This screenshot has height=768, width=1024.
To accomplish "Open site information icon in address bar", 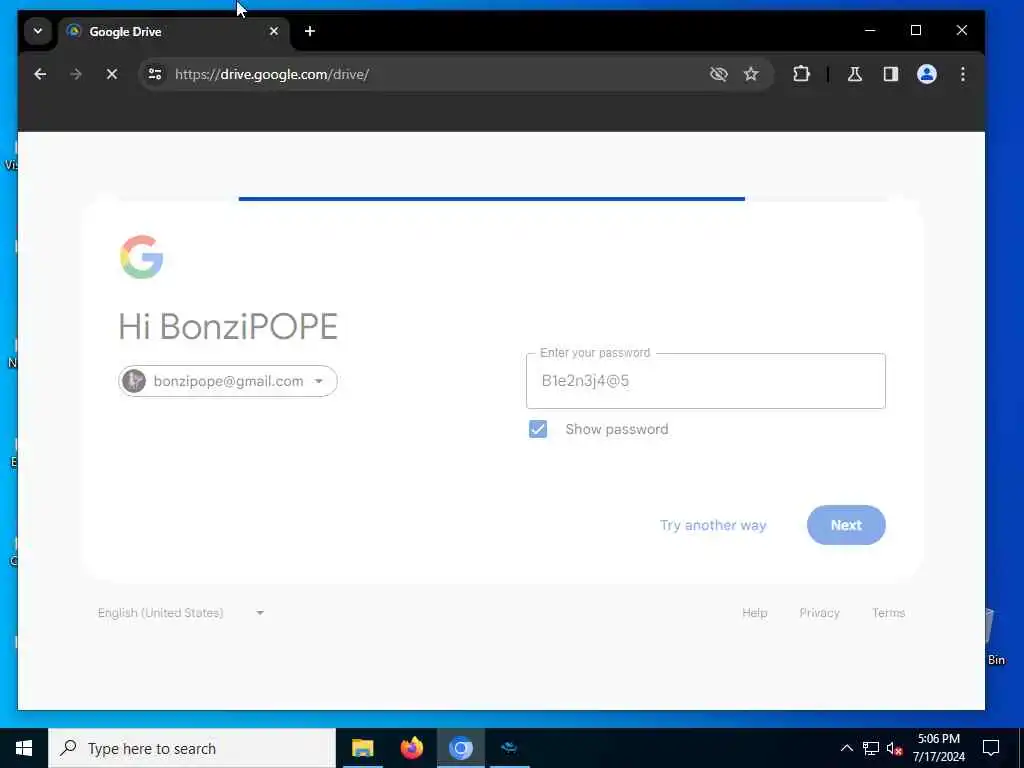I will point(155,74).
